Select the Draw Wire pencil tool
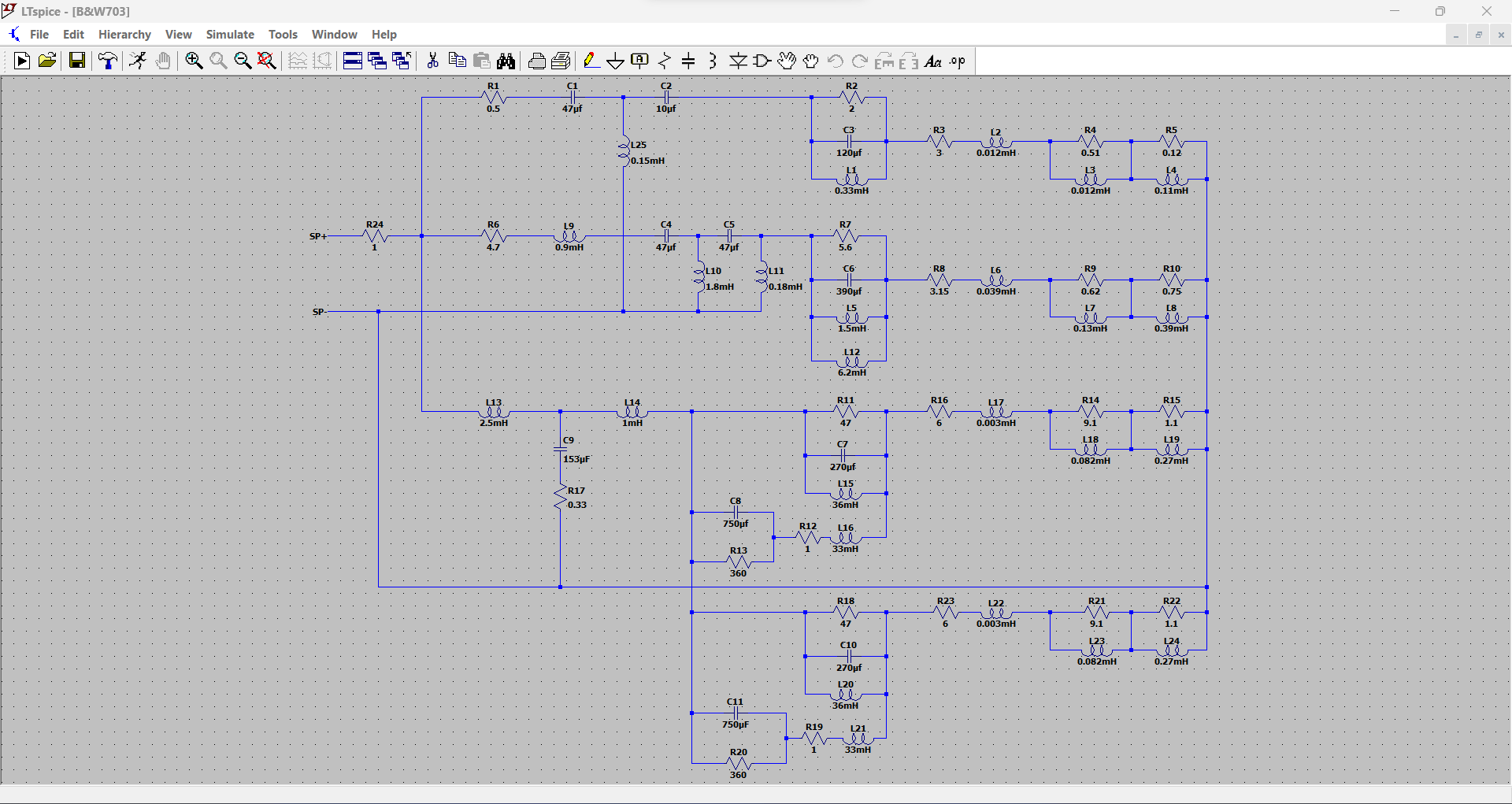Image resolution: width=1512 pixels, height=804 pixels. tap(591, 61)
